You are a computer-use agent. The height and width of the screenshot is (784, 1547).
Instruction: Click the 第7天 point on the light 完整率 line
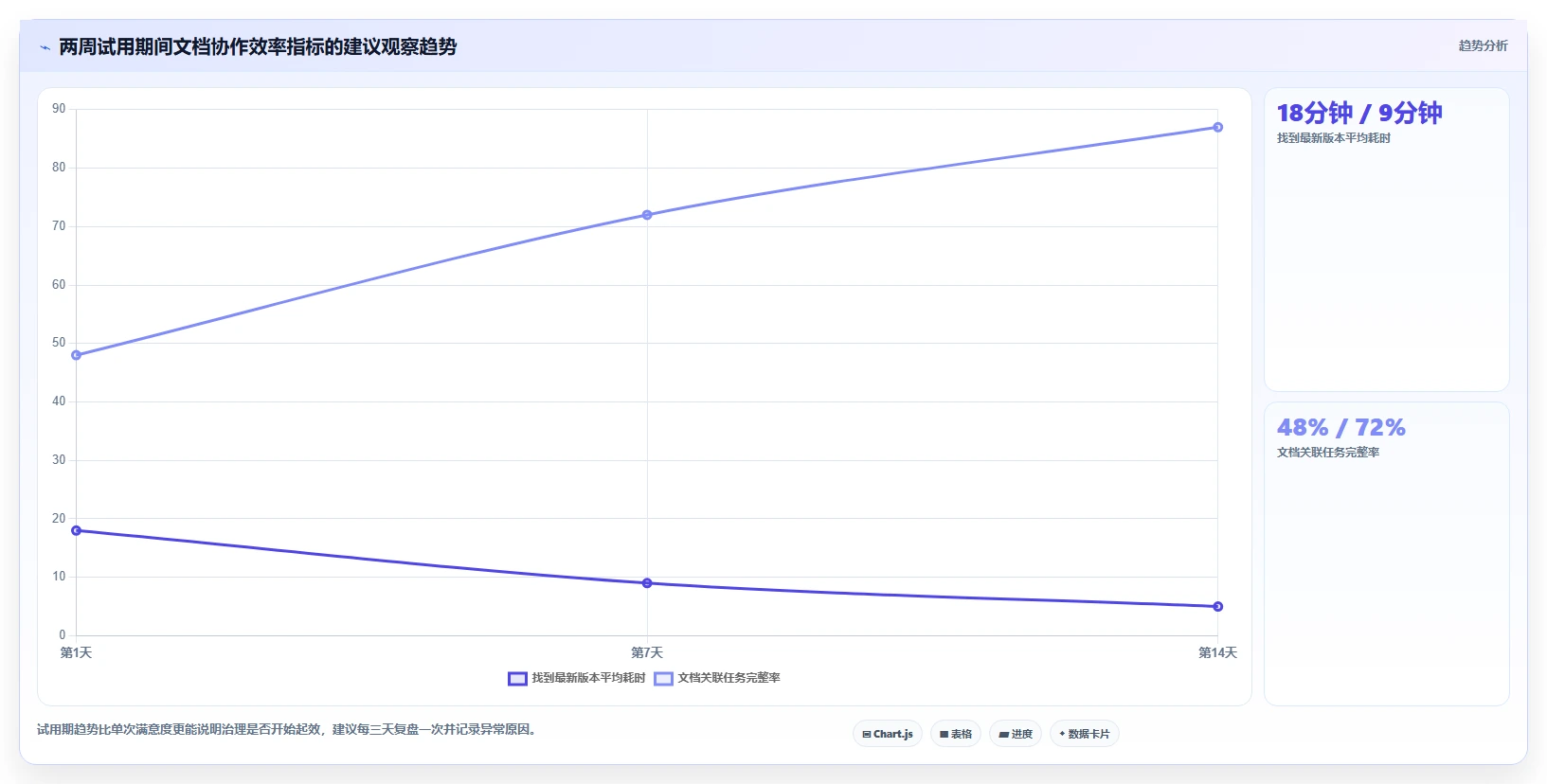pyautogui.click(x=647, y=215)
